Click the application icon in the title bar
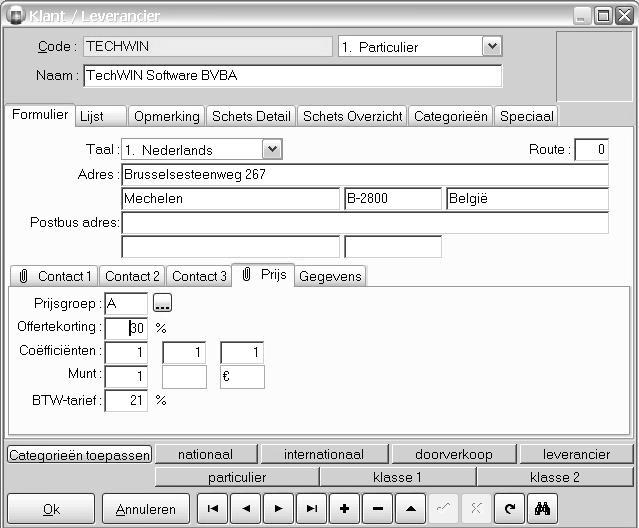 click(15, 15)
